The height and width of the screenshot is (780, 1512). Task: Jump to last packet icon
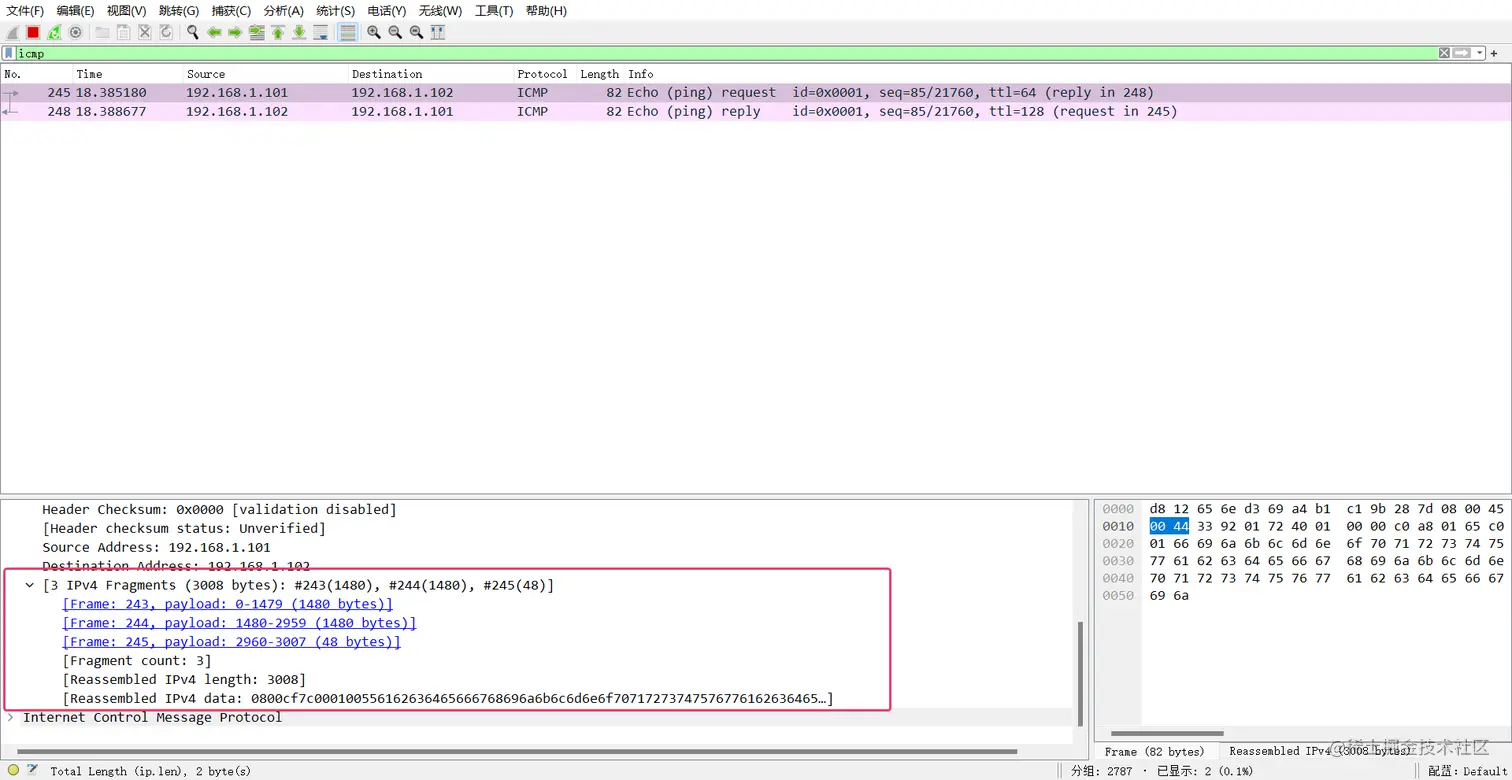[299, 32]
